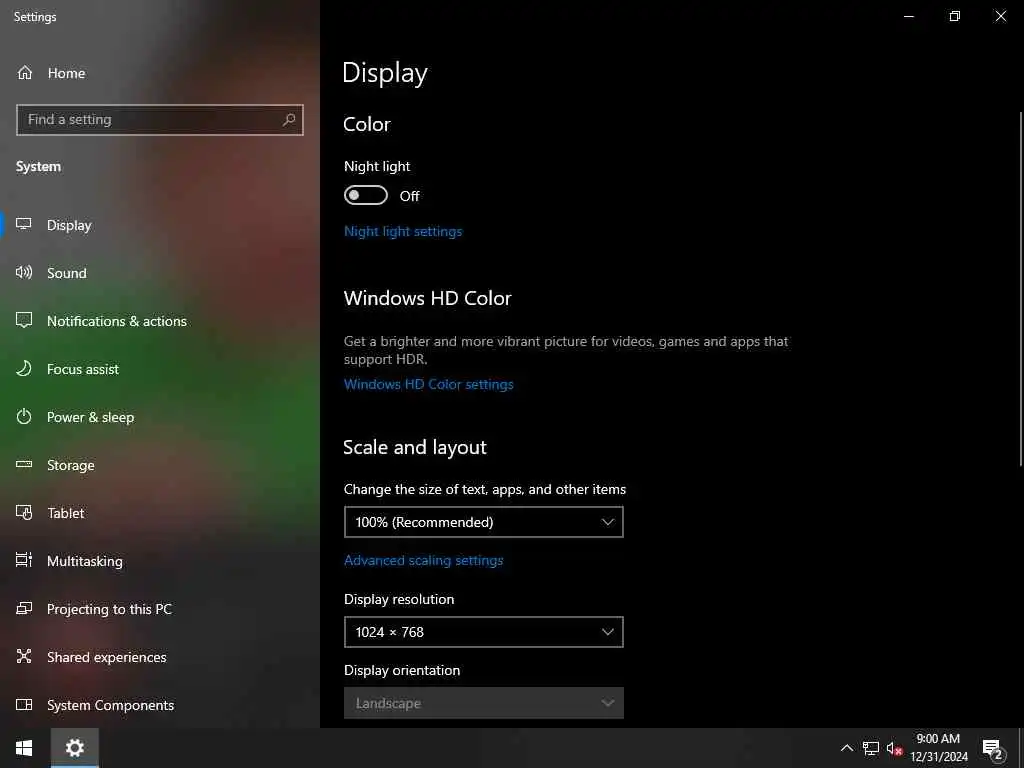Screen dimensions: 1024x768
Task: Click the Storage drive icon
Action: 24,464
